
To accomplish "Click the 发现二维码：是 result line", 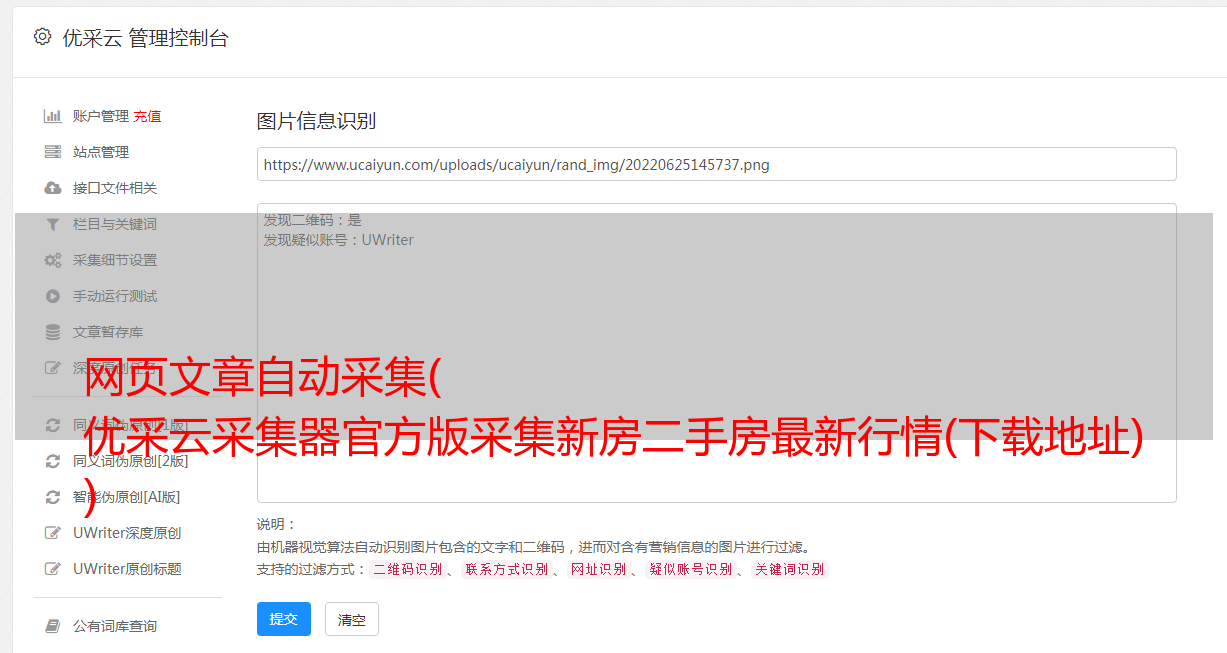I will pos(313,220).
